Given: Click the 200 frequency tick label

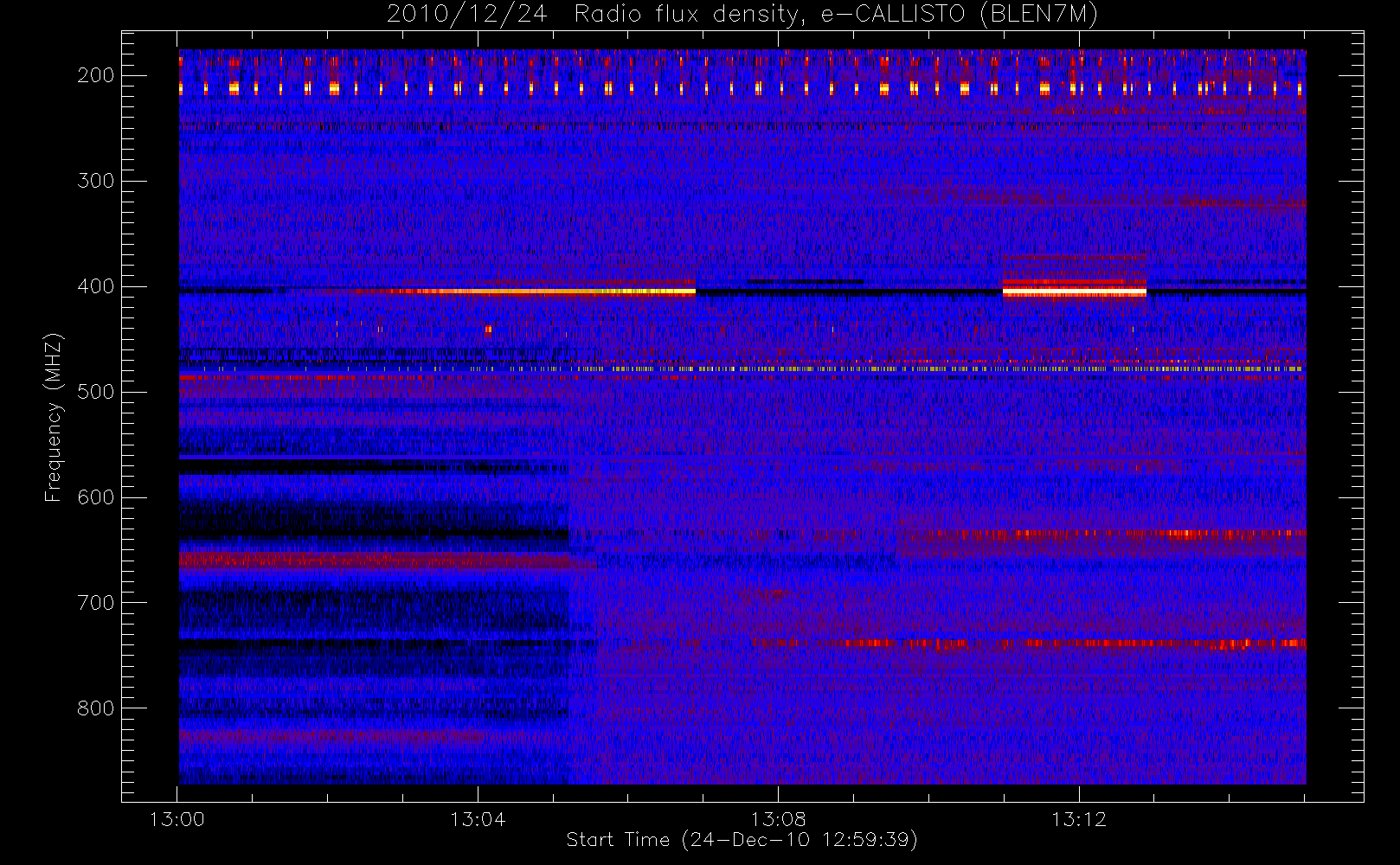Looking at the screenshot, I should click(95, 75).
